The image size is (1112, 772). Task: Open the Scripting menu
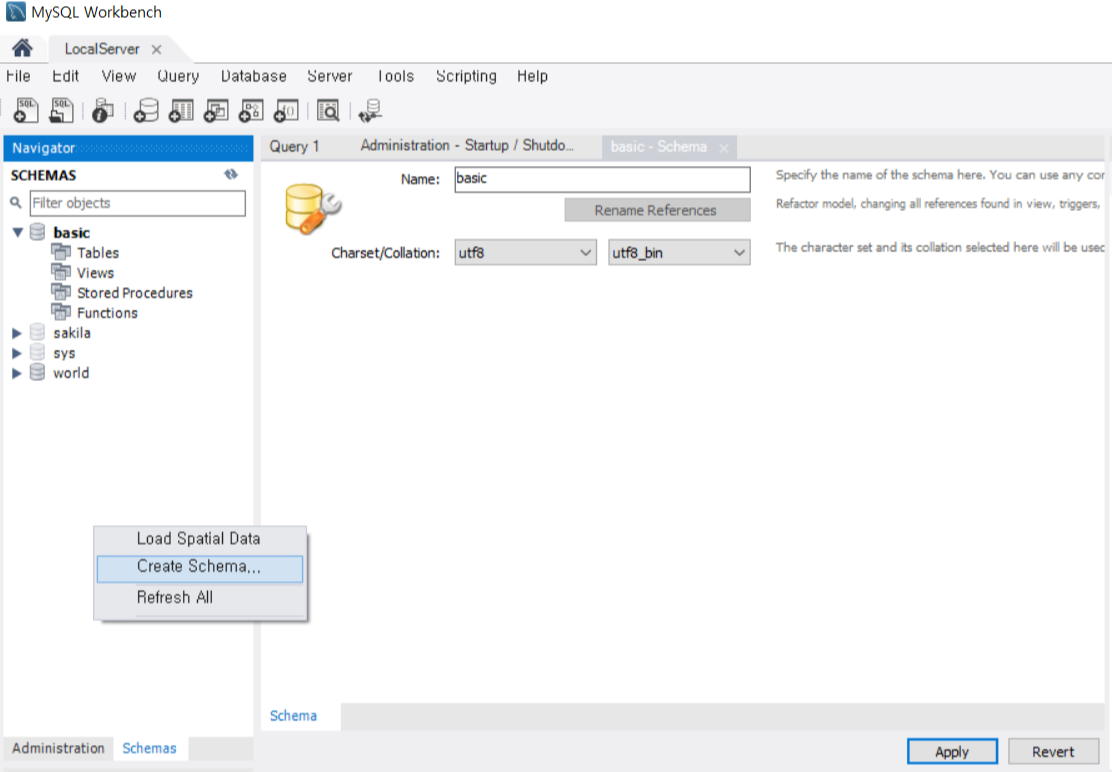(466, 76)
